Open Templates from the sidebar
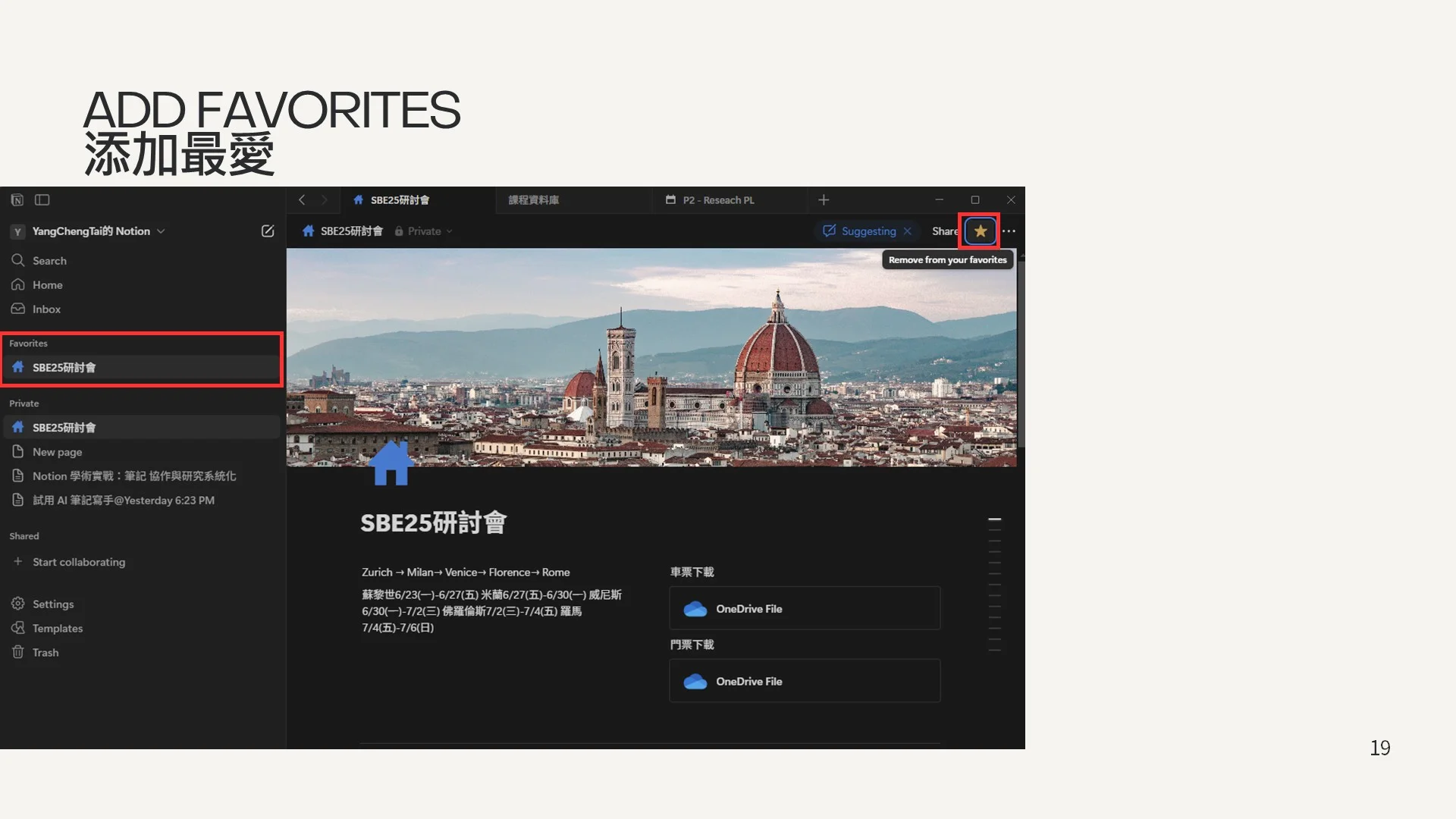Viewport: 1456px width, 819px height. coord(57,629)
